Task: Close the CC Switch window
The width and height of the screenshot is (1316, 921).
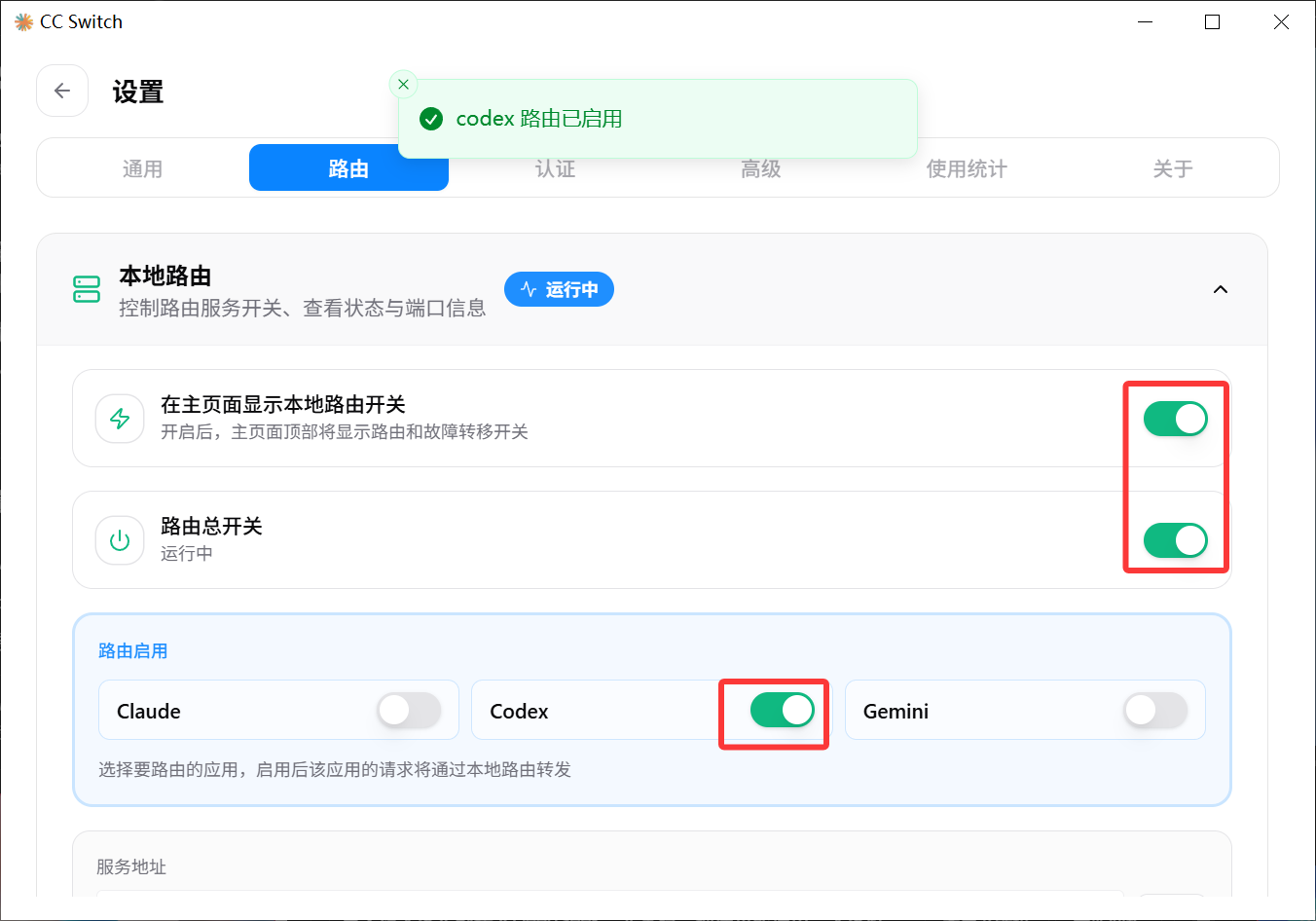Action: (x=1281, y=21)
